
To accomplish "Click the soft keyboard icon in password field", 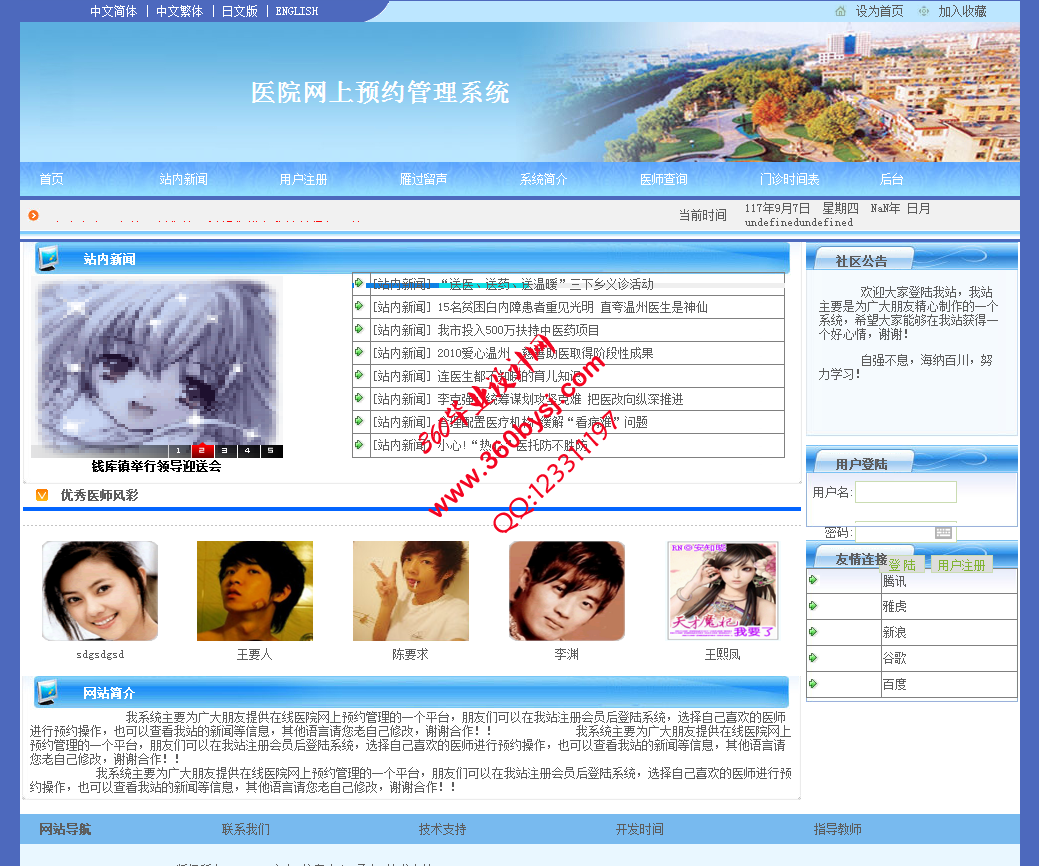I will 944,532.
